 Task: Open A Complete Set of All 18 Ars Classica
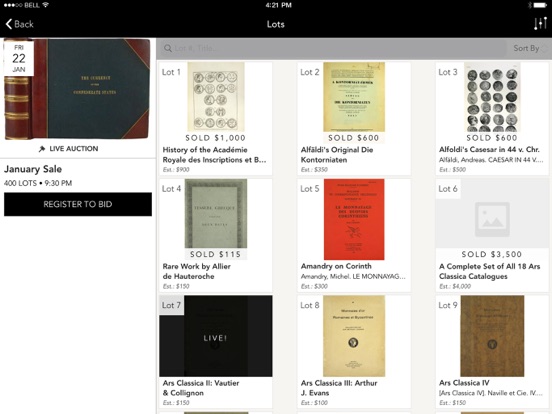489,271
